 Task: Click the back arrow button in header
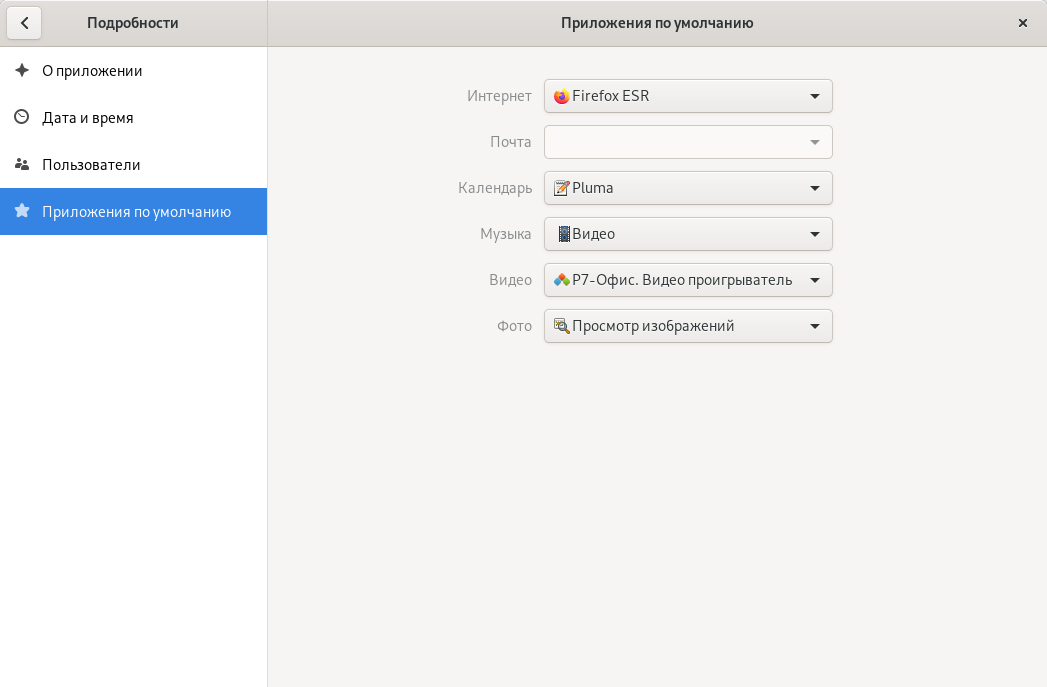[24, 23]
